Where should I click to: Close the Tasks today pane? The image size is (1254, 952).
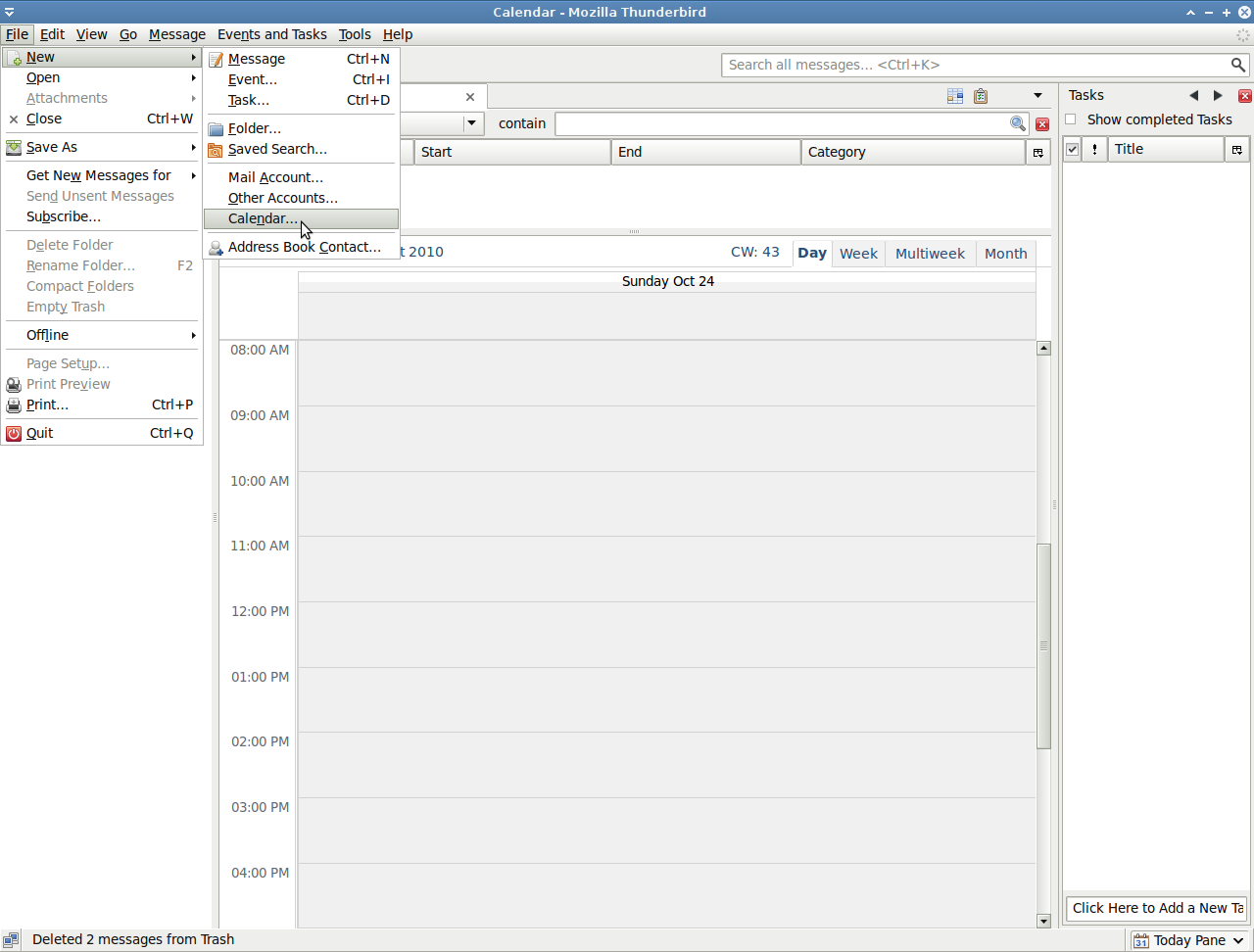[x=1245, y=96]
